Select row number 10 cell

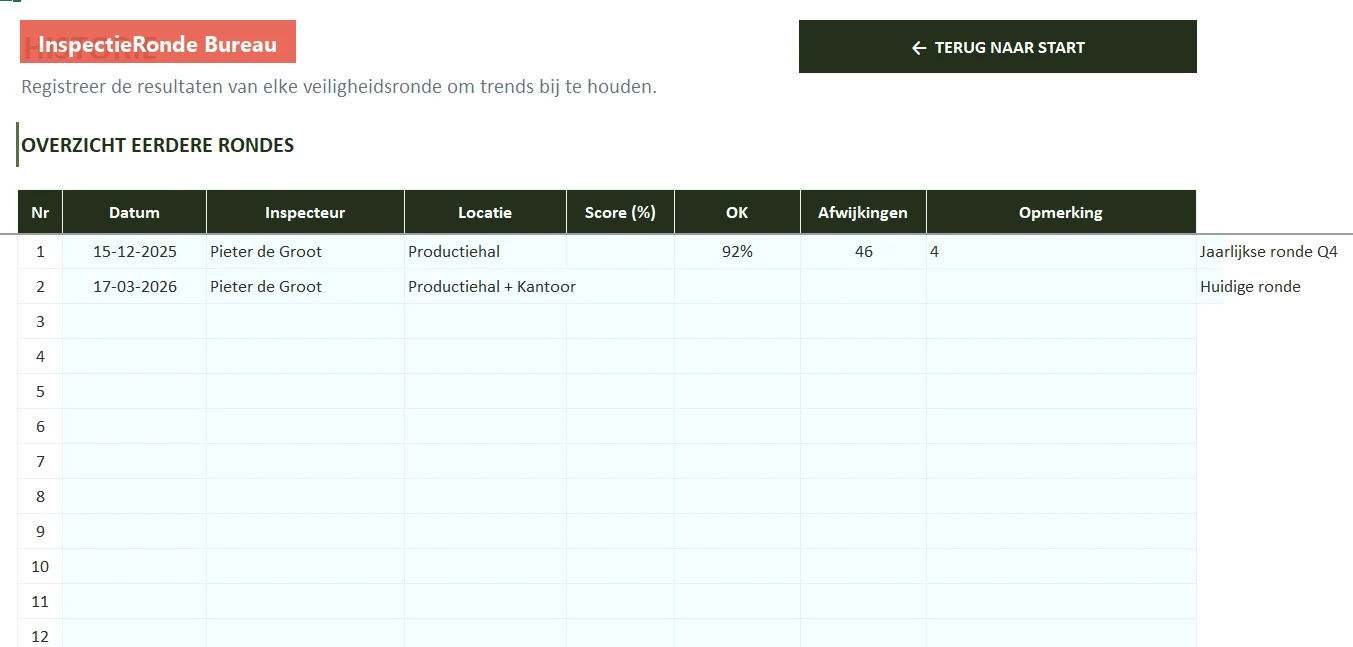pyautogui.click(x=40, y=567)
